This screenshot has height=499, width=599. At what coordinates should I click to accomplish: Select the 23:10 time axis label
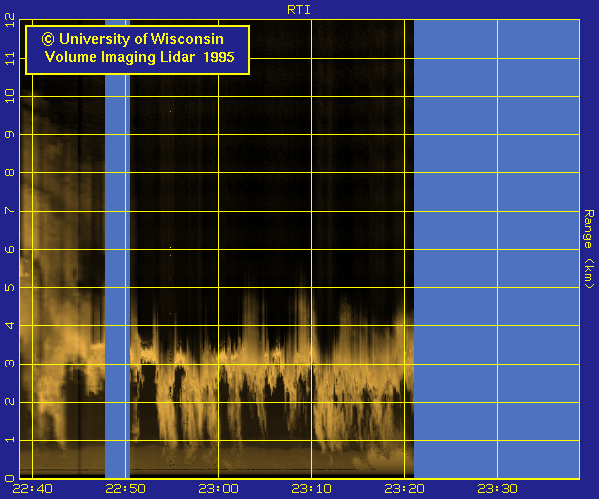pos(311,489)
